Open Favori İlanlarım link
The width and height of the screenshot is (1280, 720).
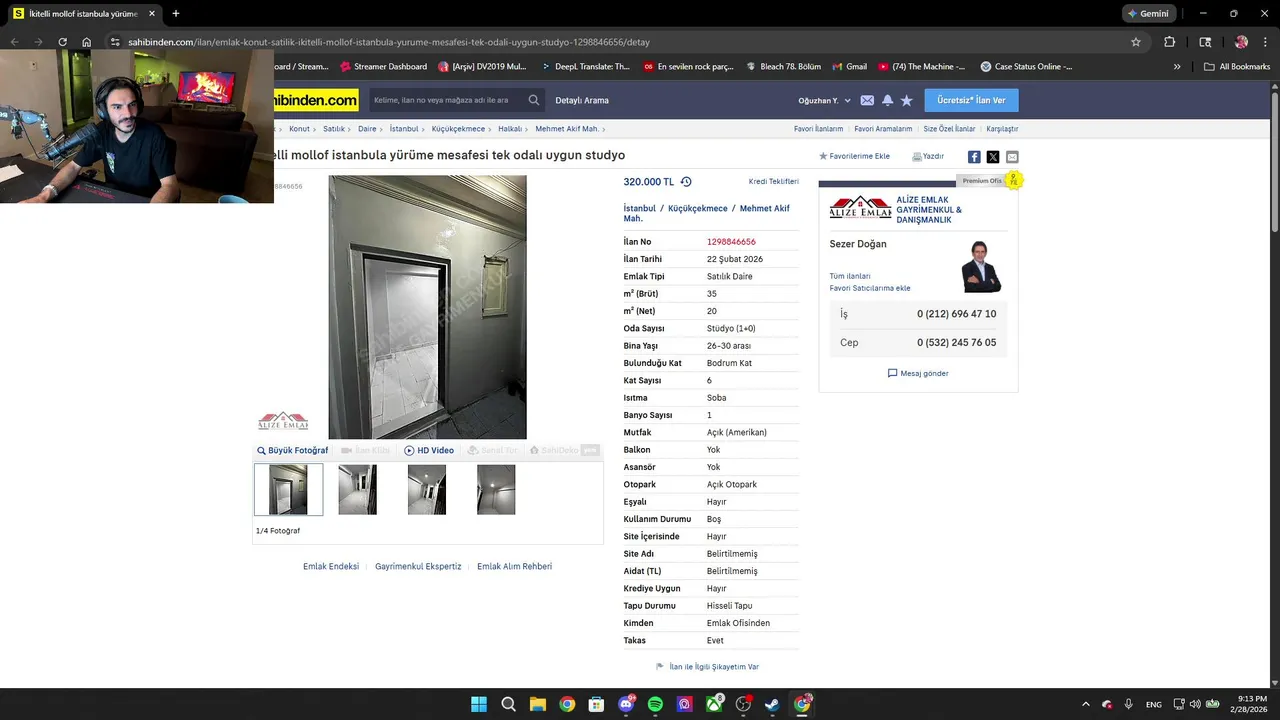pos(818,129)
